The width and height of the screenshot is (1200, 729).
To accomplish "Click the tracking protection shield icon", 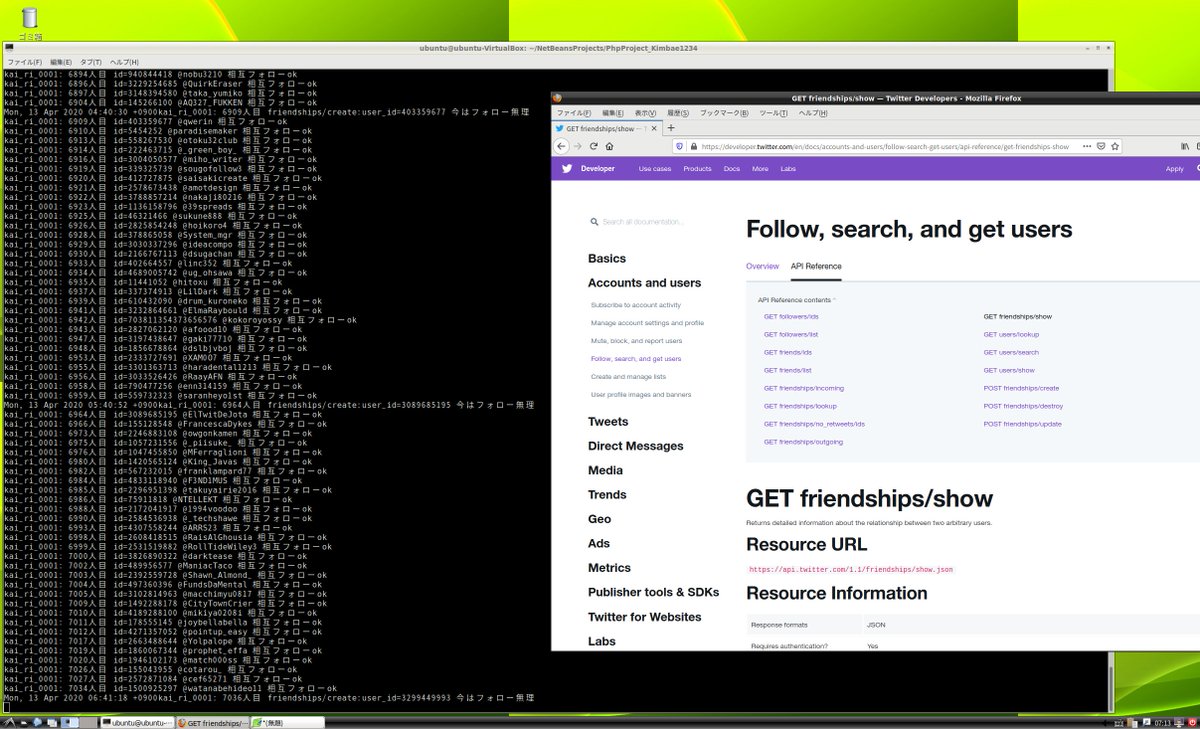I will coord(679,146).
